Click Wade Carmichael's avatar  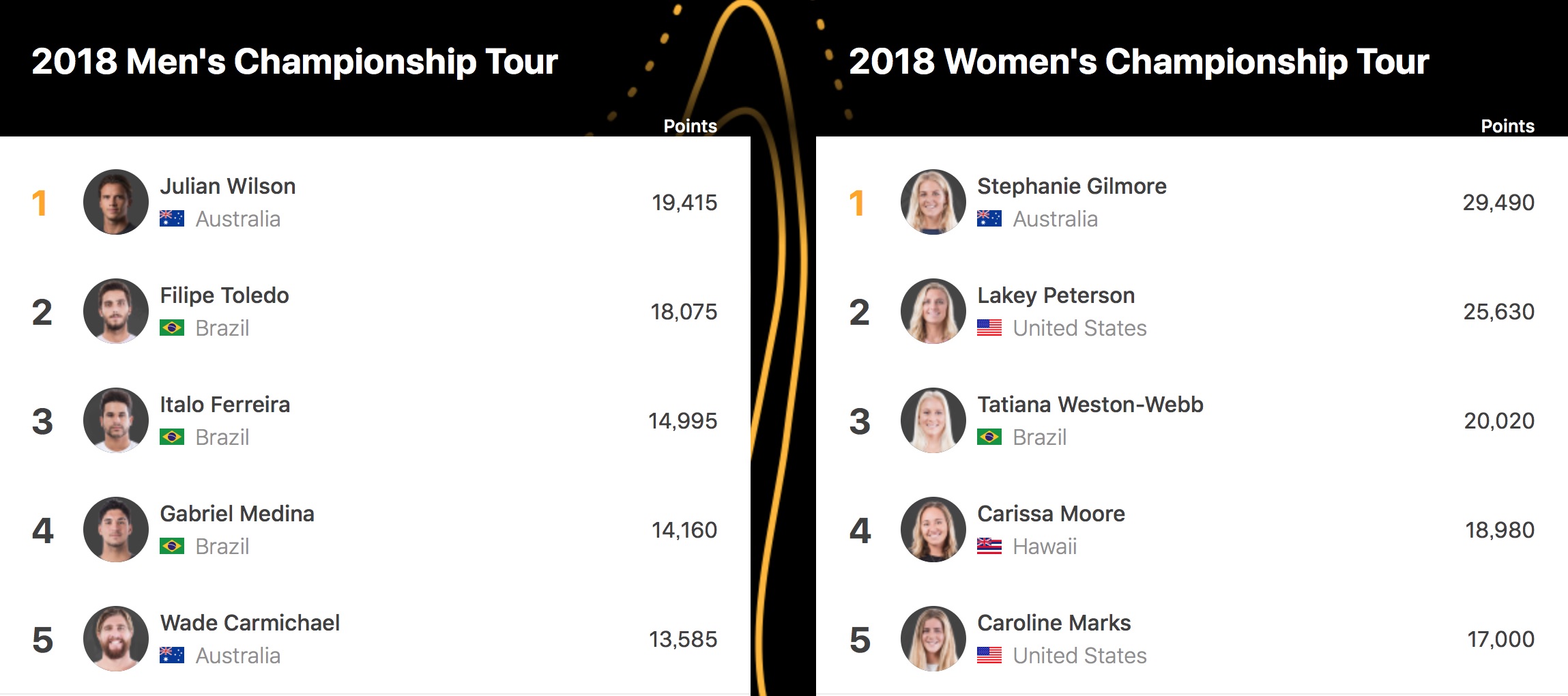click(x=116, y=639)
